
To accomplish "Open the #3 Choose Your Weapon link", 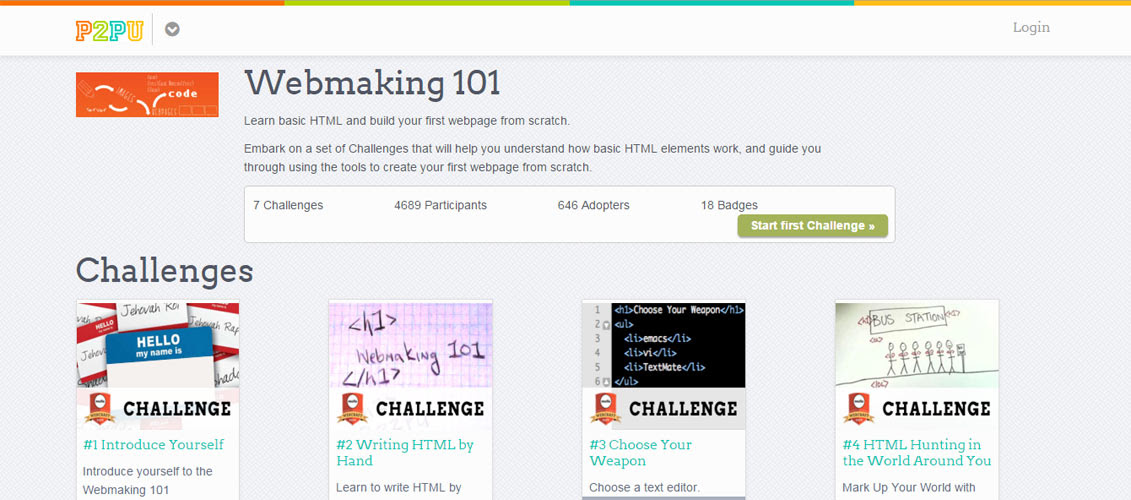I will (x=641, y=452).
